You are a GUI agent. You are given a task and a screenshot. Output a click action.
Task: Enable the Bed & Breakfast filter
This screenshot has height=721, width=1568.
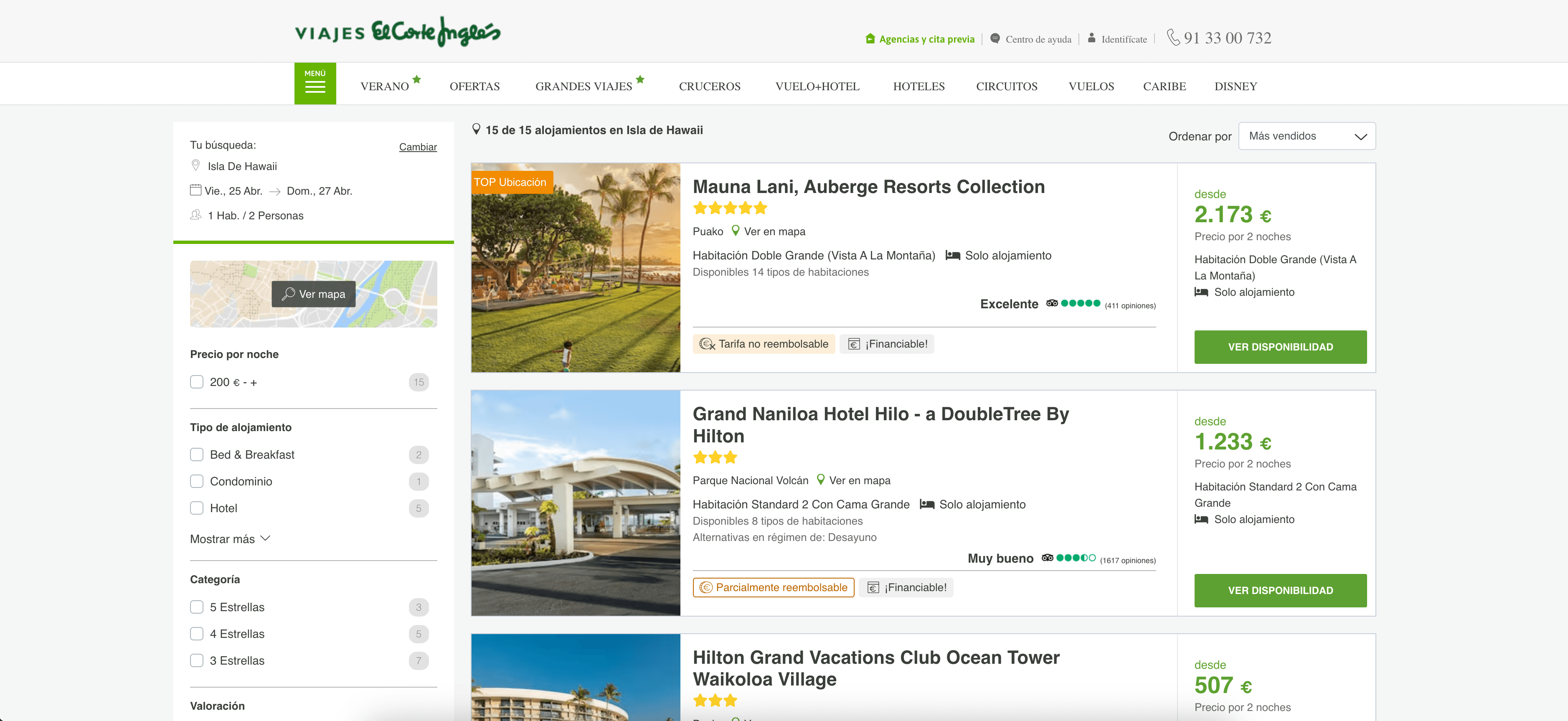click(197, 455)
